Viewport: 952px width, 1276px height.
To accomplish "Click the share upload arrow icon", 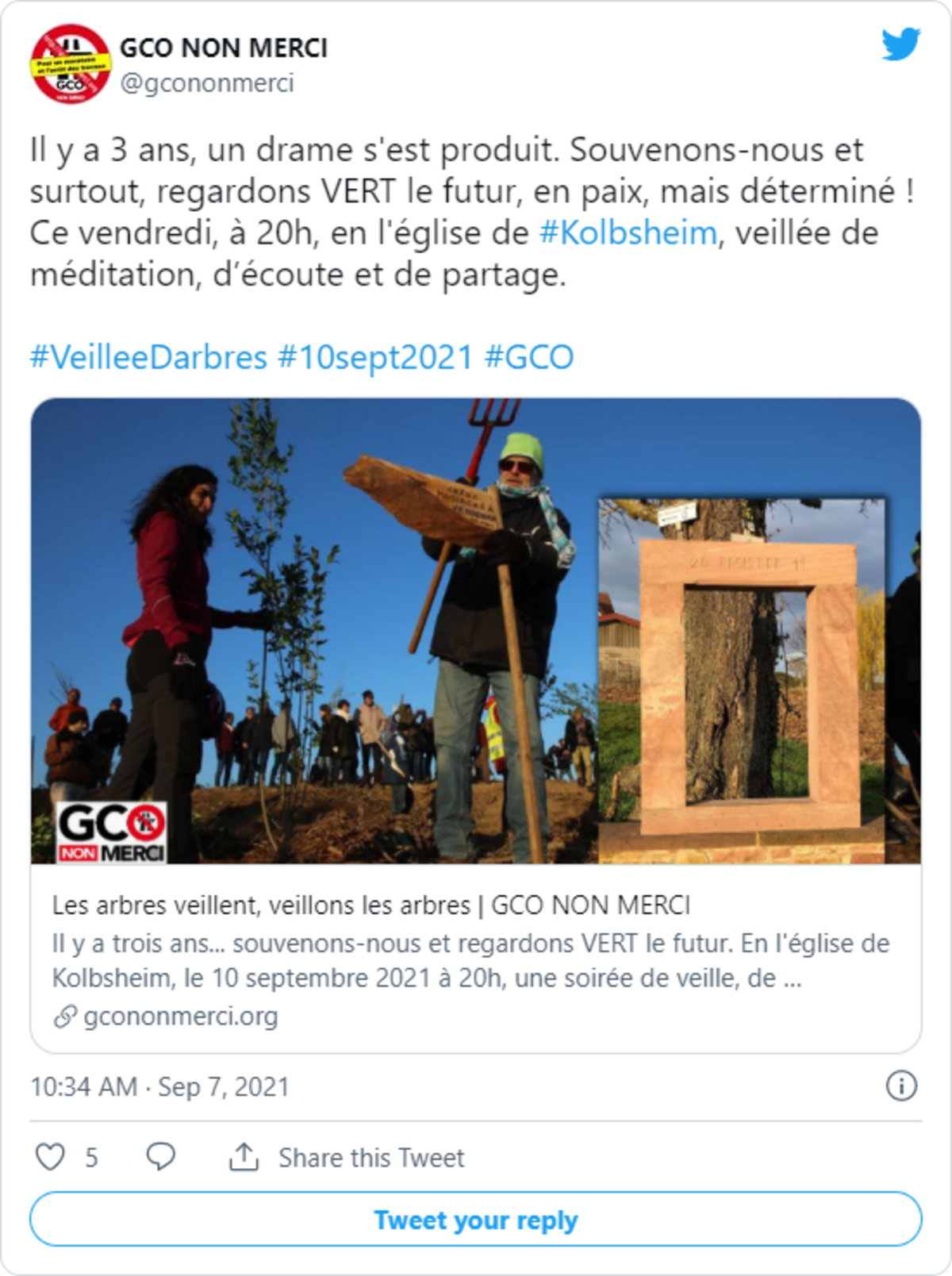I will pyautogui.click(x=244, y=1157).
